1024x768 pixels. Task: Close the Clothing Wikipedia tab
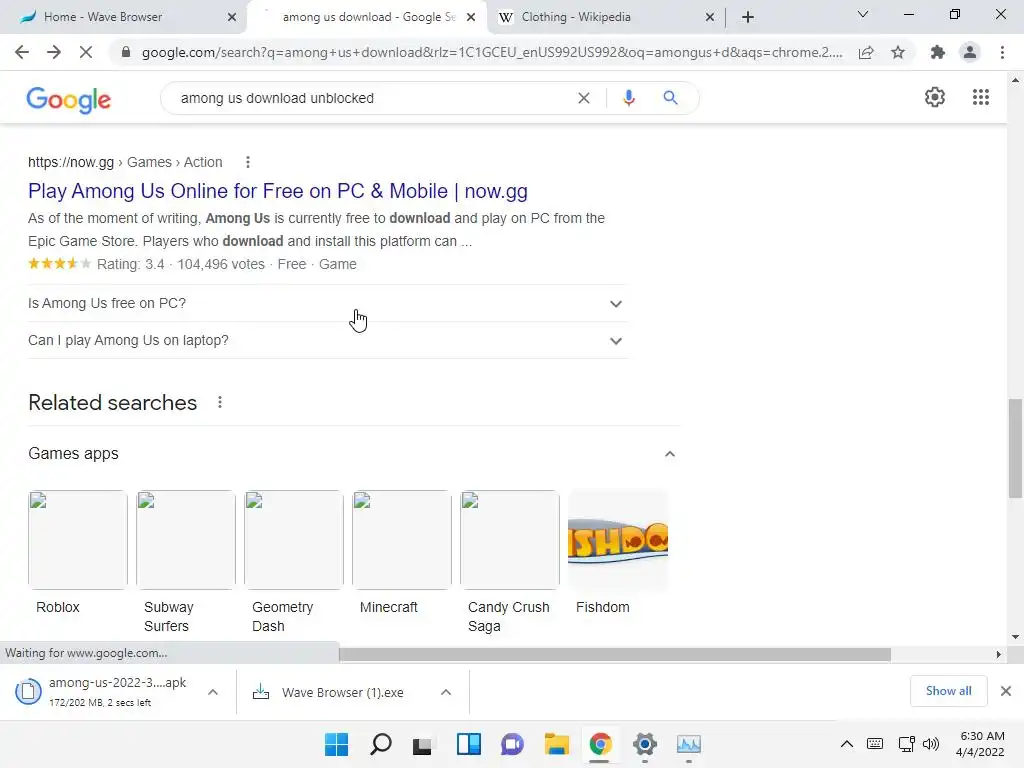coord(710,18)
